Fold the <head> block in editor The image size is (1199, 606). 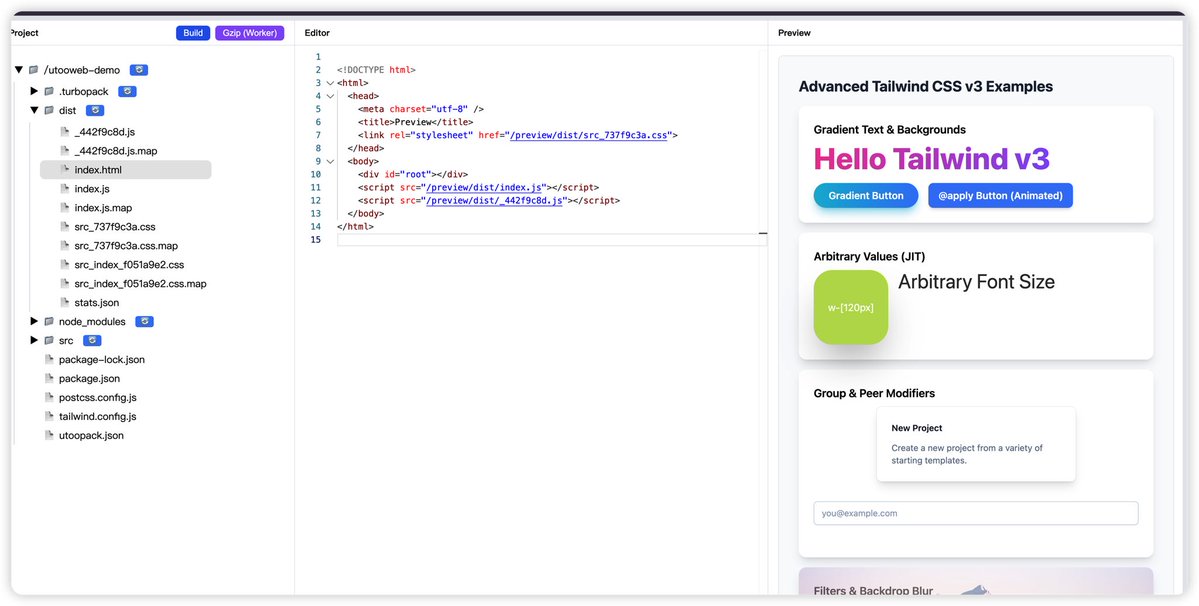[330, 96]
